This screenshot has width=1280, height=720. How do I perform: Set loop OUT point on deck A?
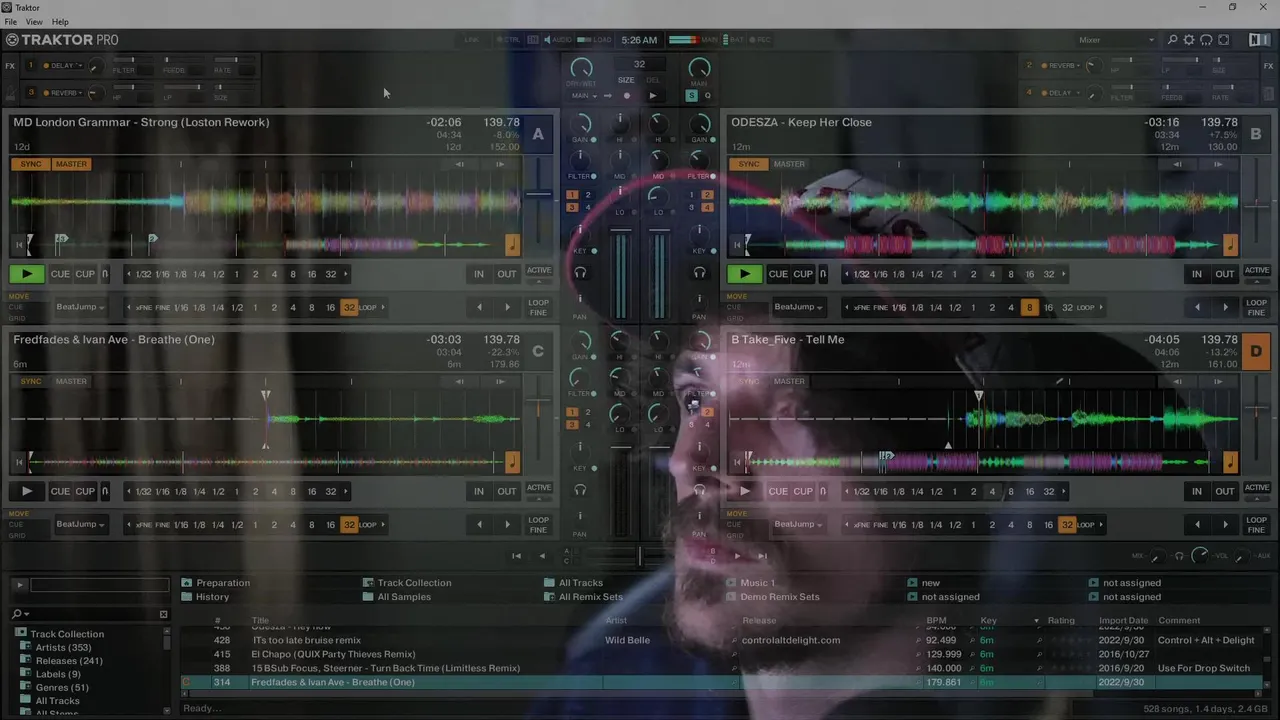coord(507,274)
